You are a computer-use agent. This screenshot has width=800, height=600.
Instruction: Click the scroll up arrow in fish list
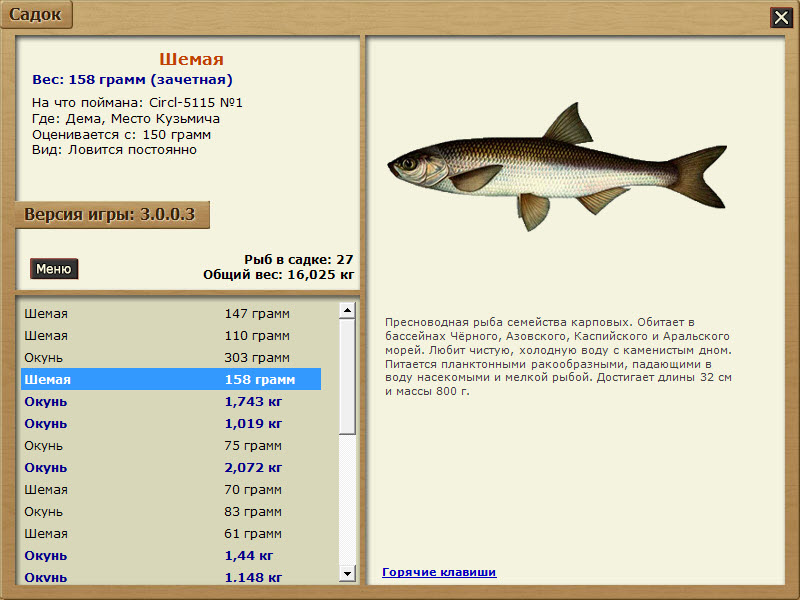347,310
